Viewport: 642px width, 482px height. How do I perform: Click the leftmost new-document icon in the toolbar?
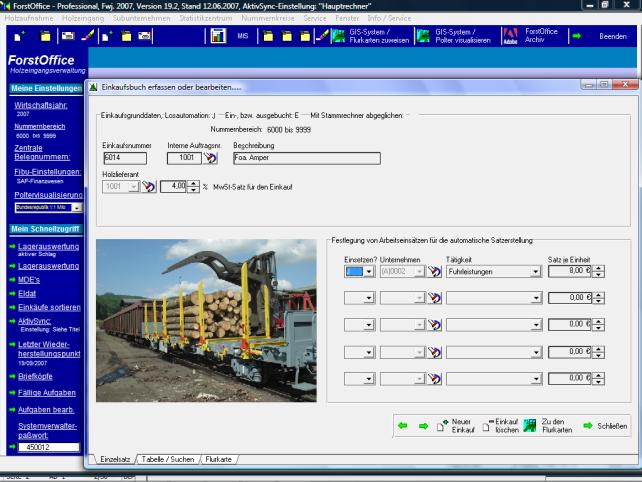pos(19,36)
